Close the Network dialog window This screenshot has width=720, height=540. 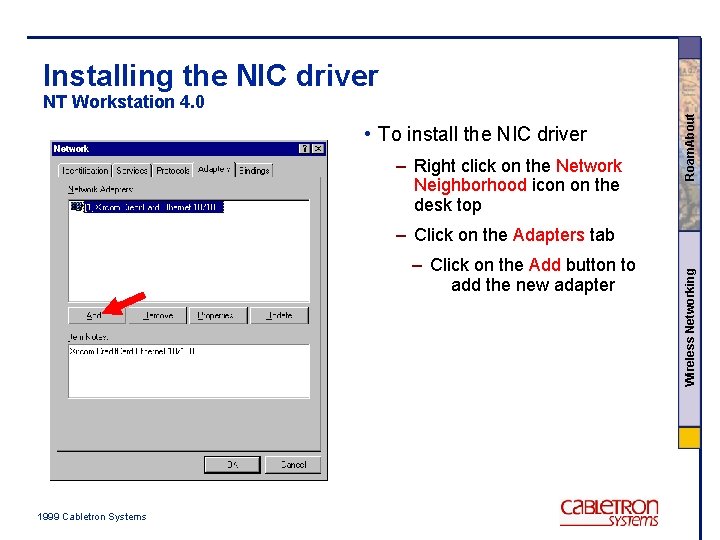[318, 148]
